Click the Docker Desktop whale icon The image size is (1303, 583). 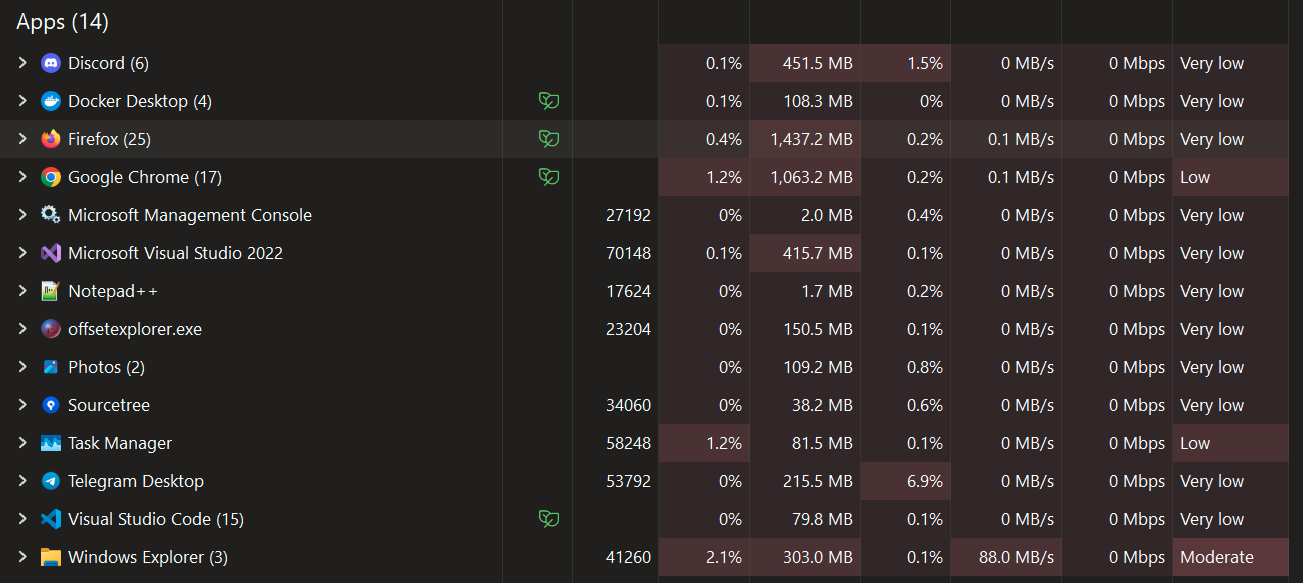coord(51,101)
